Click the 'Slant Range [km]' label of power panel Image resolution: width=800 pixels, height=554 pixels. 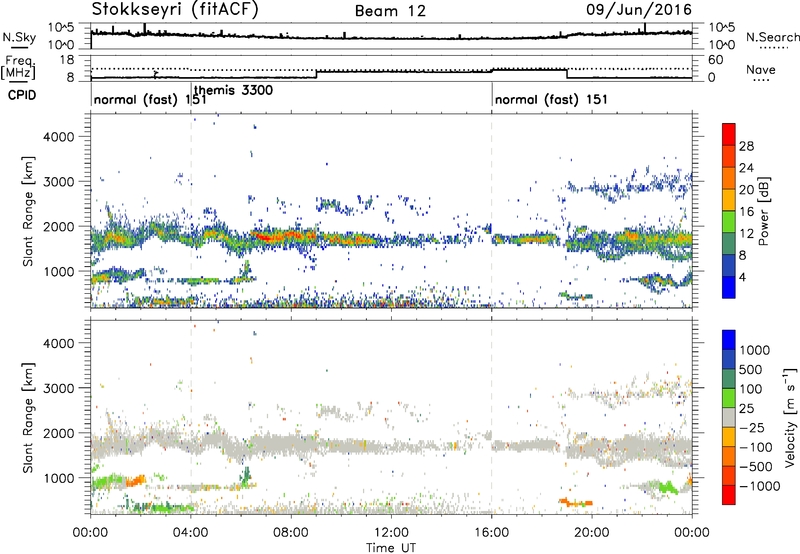point(28,211)
